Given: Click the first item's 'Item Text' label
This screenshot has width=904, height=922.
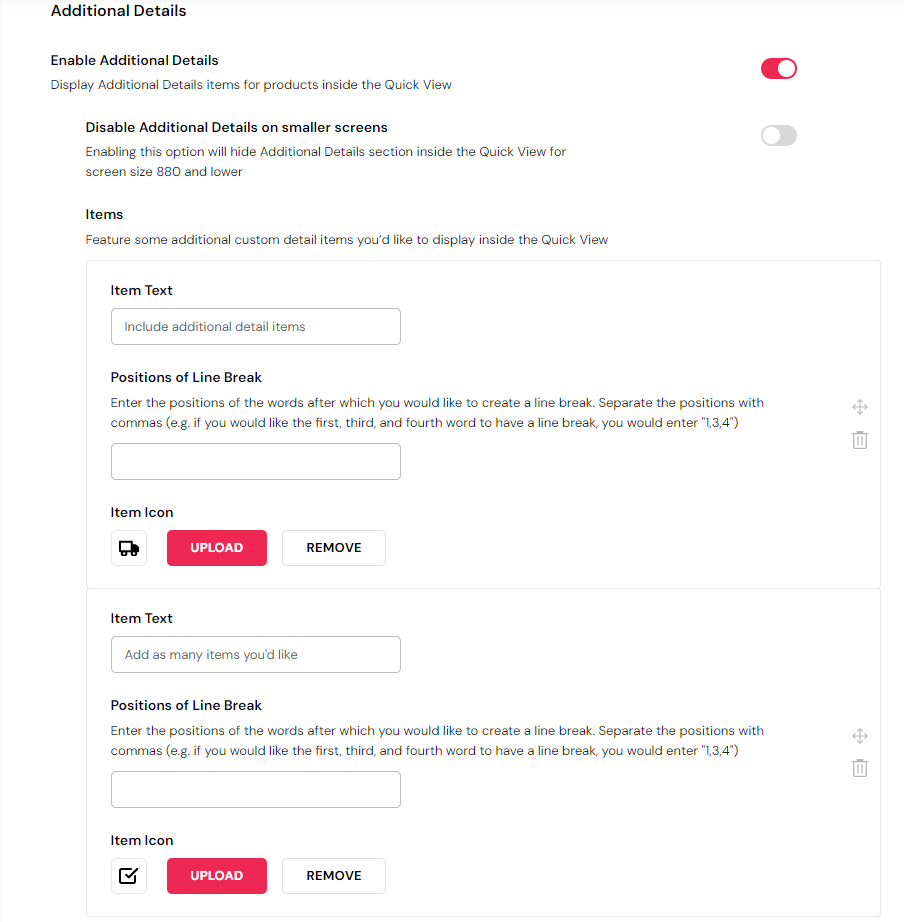Looking at the screenshot, I should [x=142, y=290].
